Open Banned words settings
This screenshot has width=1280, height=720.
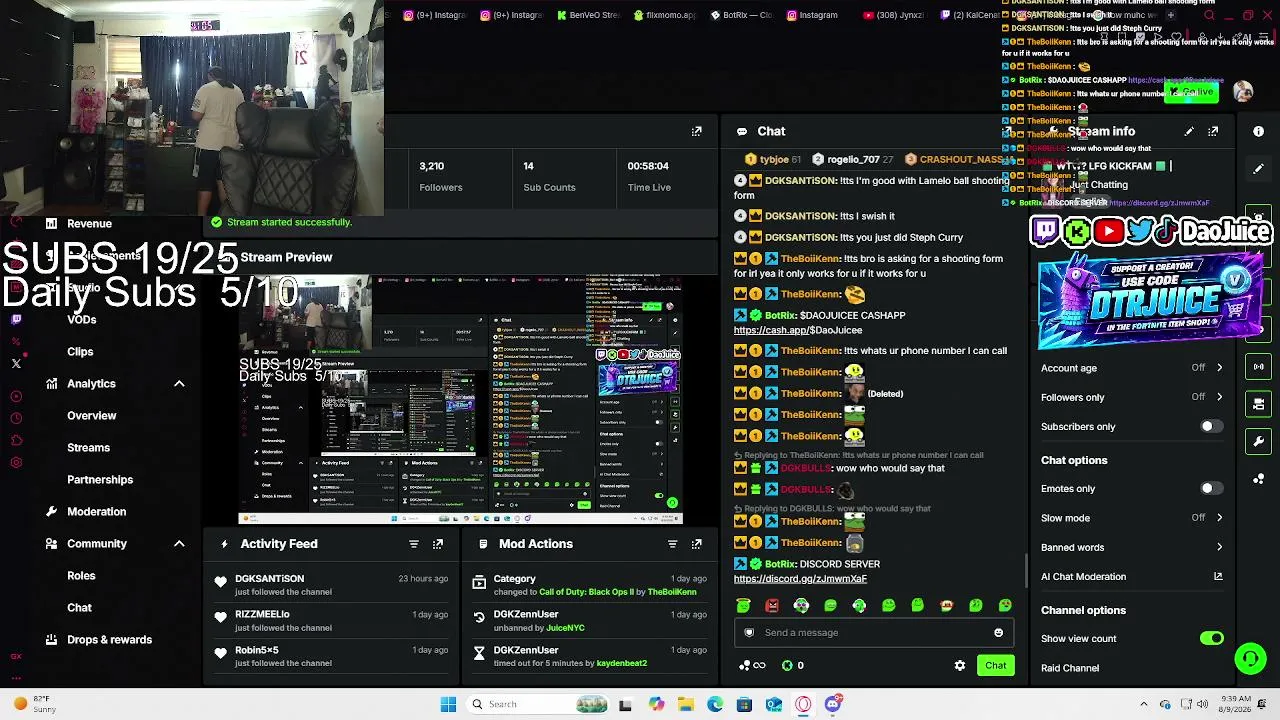[1132, 547]
